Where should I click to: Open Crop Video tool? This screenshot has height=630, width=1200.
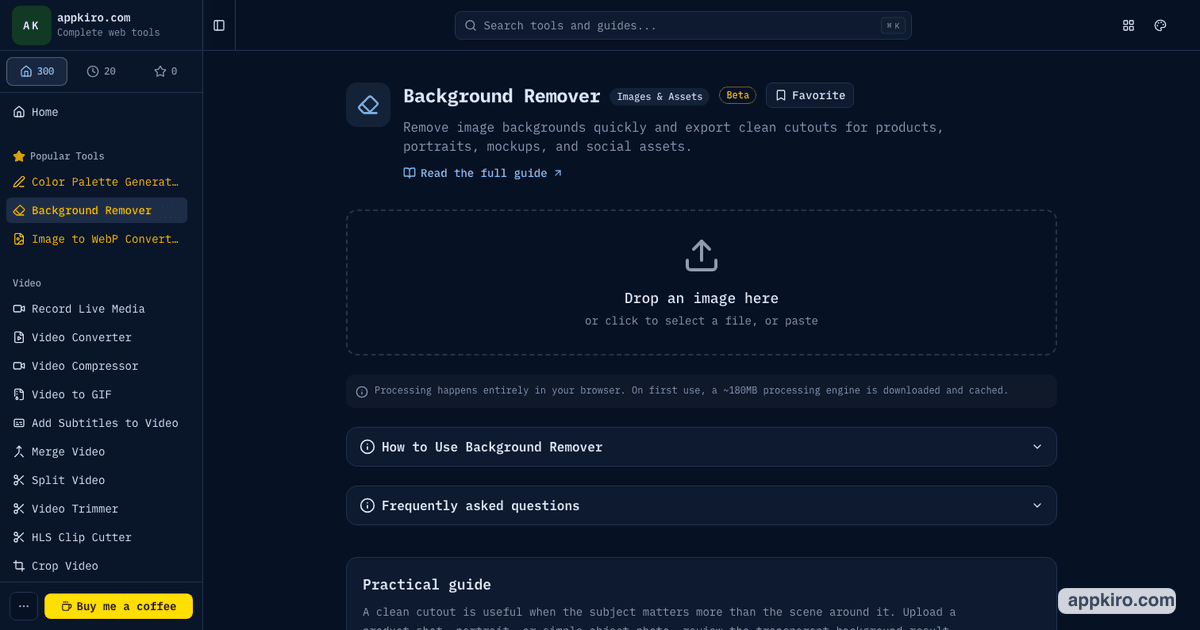click(x=97, y=566)
